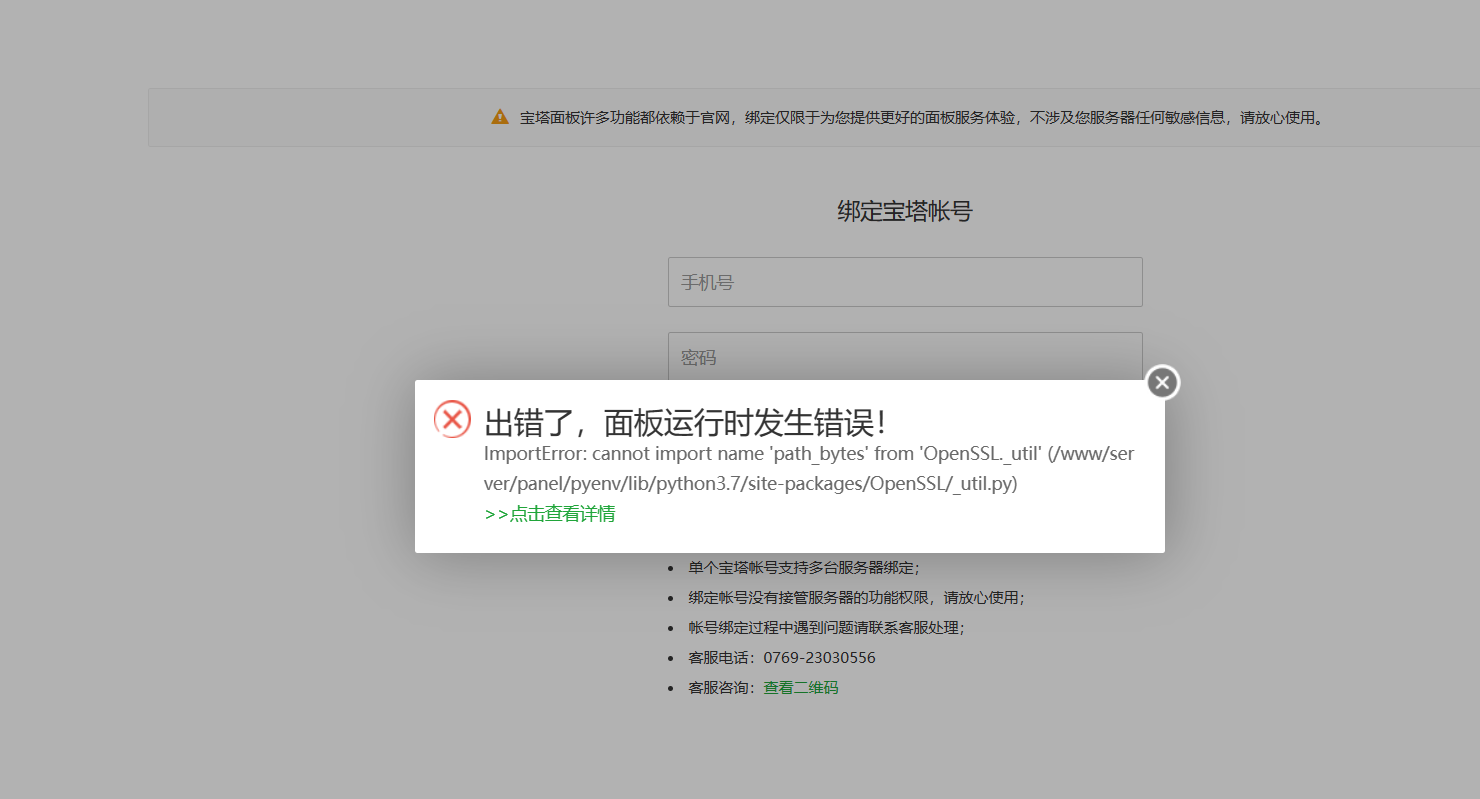
Task: Click the 出错了，面板运行时发生错误 heading
Action: [685, 423]
